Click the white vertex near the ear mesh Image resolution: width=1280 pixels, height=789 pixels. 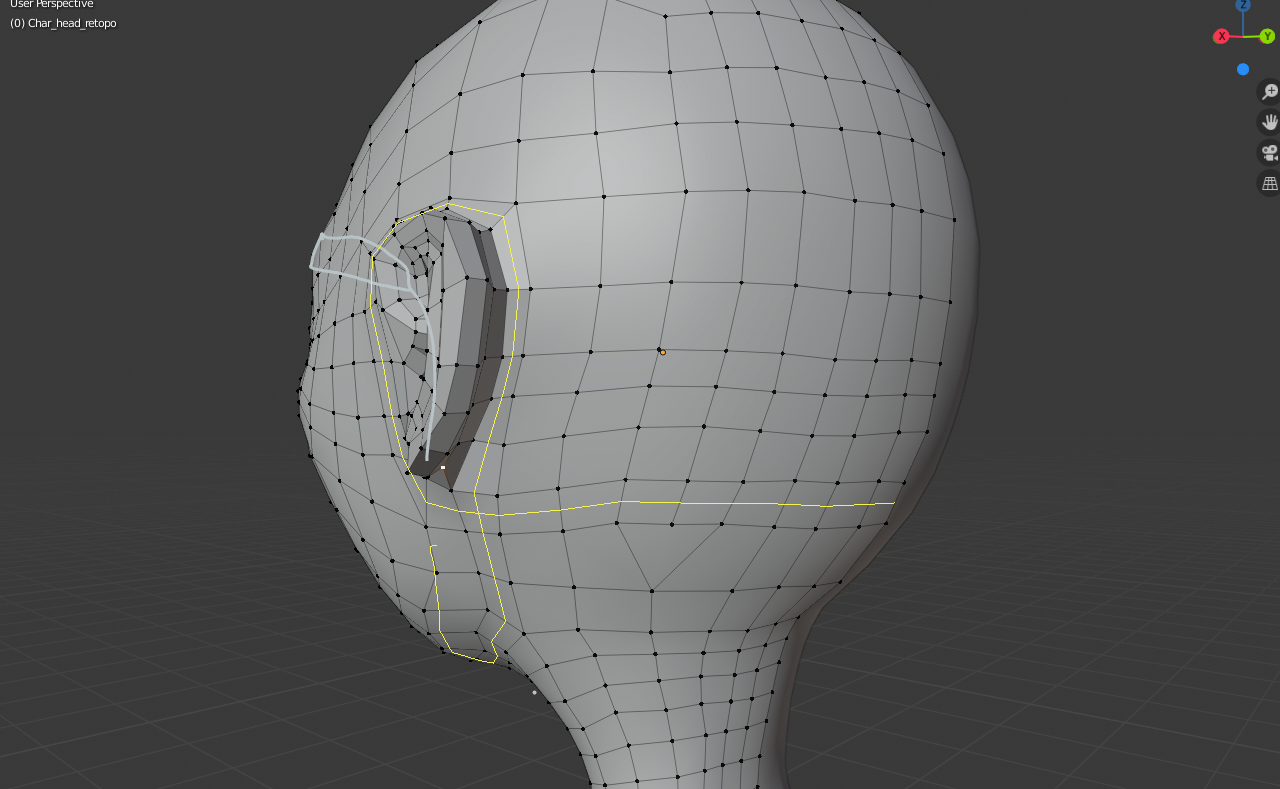point(442,466)
